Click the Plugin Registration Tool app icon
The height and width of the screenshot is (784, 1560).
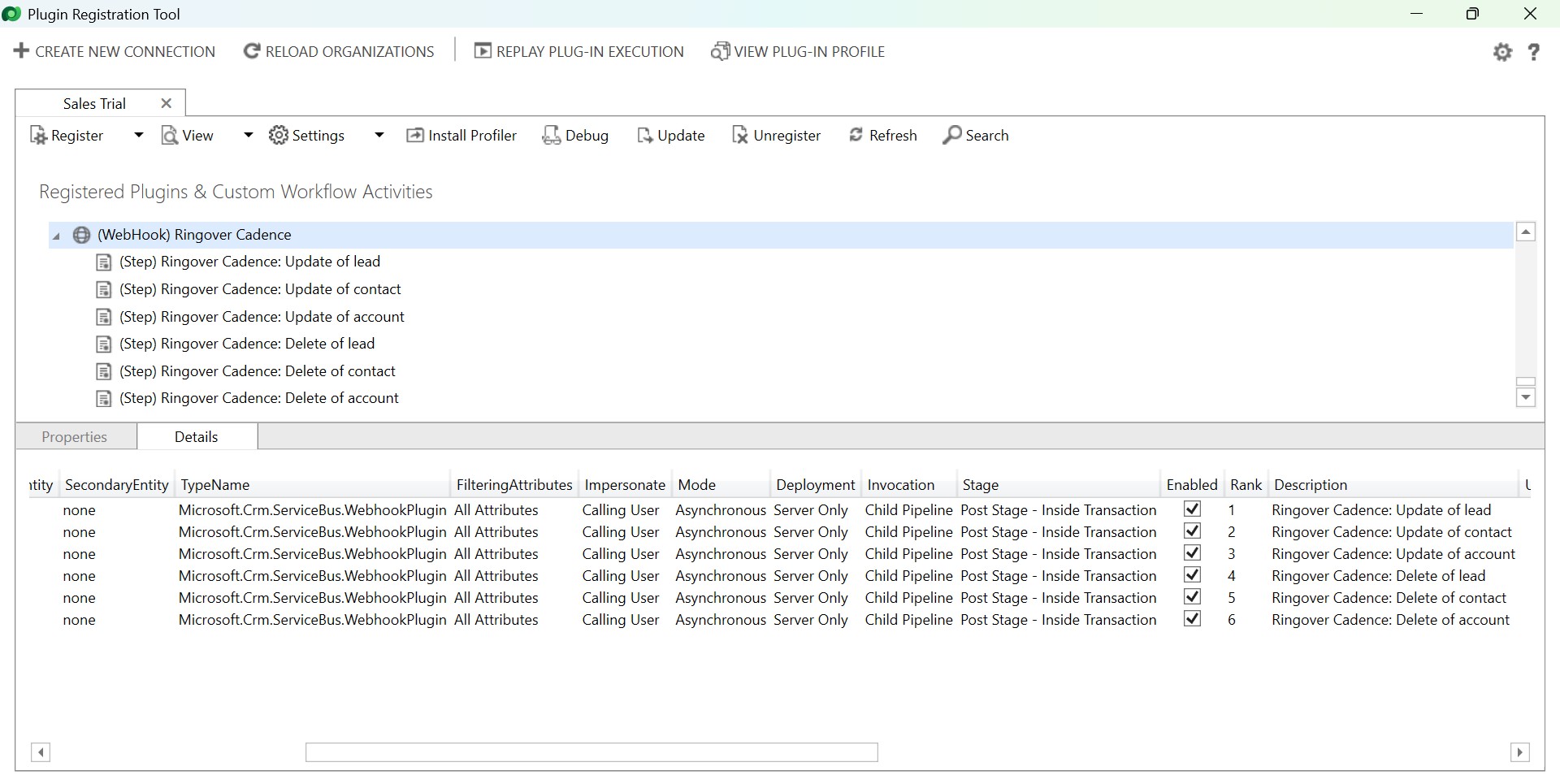pyautogui.click(x=11, y=14)
